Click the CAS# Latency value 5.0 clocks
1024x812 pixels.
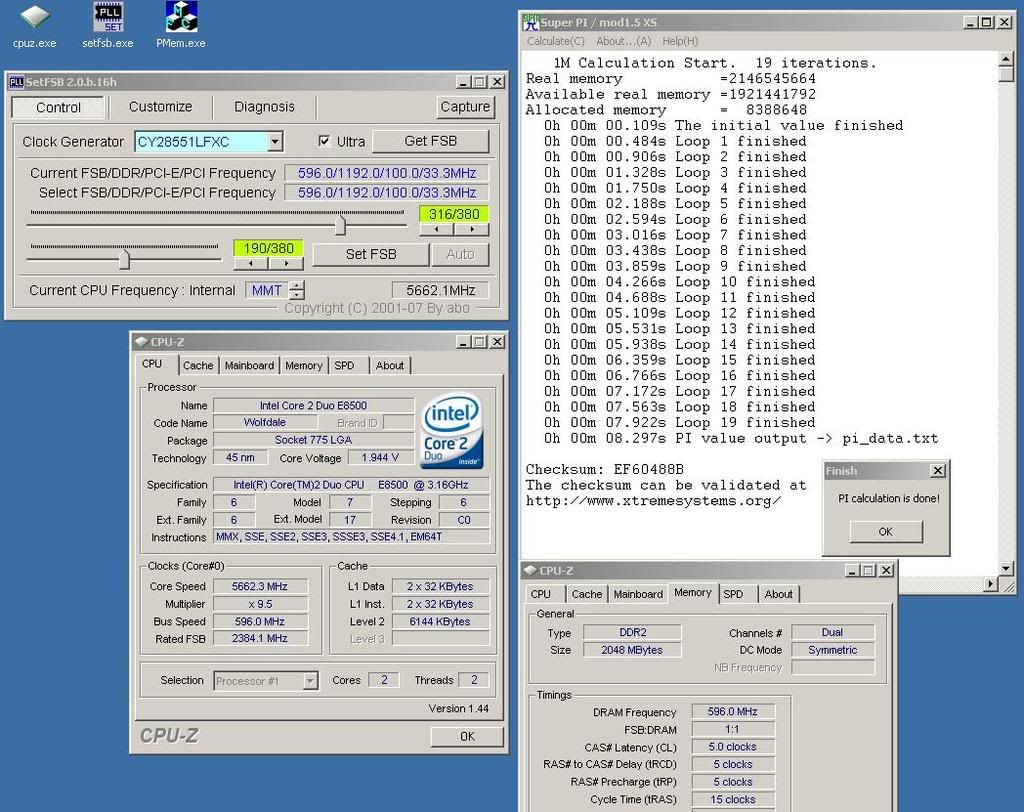(x=733, y=747)
